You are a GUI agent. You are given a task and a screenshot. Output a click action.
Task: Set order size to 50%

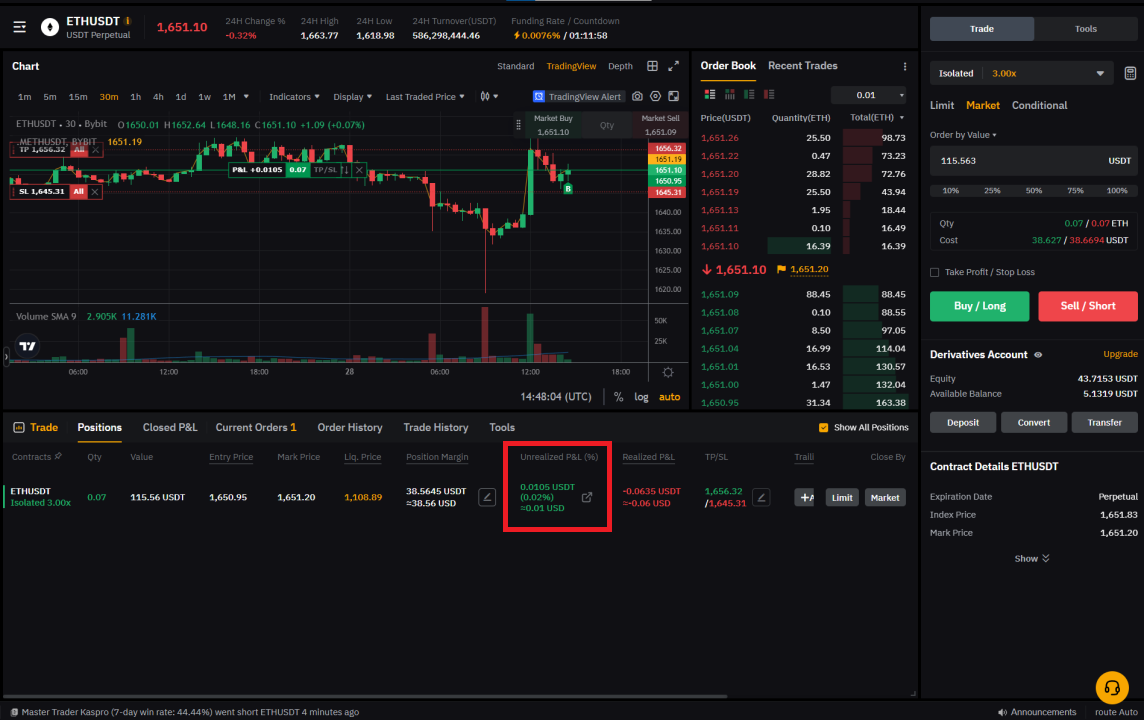pos(1034,190)
